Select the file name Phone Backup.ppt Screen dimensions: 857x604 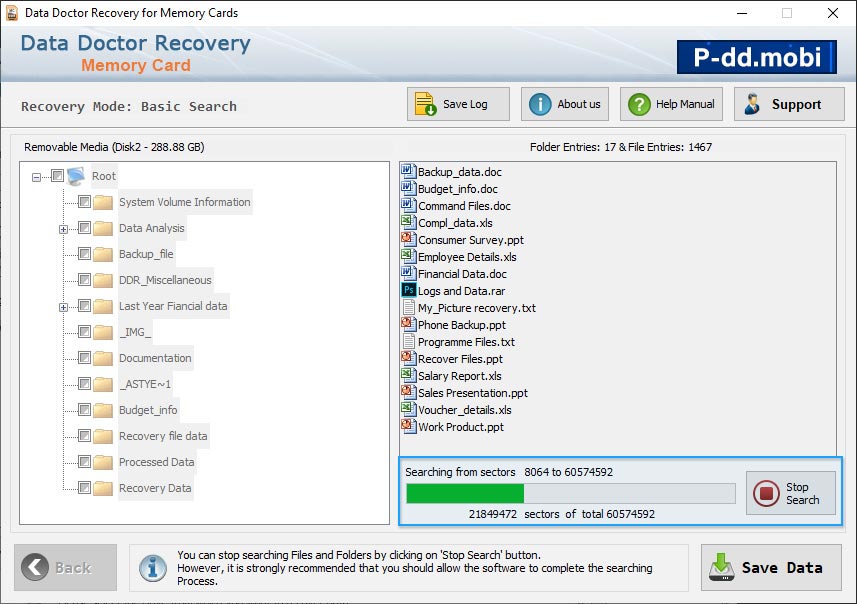462,325
